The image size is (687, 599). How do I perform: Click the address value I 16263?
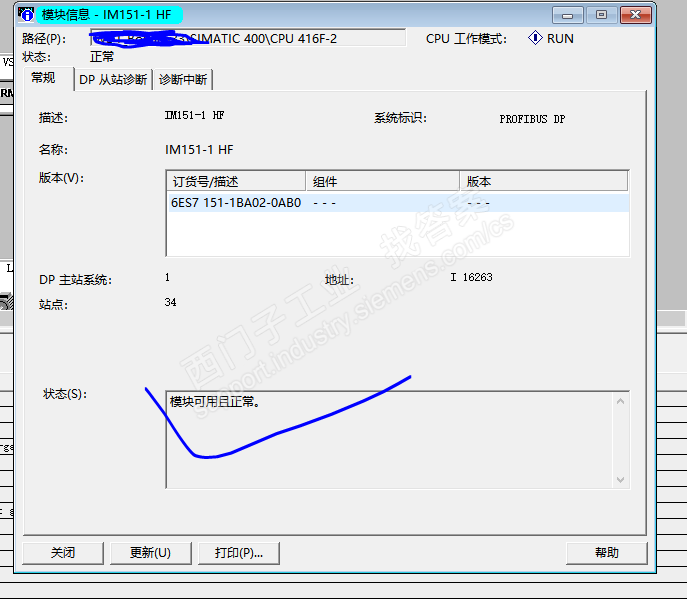click(471, 277)
